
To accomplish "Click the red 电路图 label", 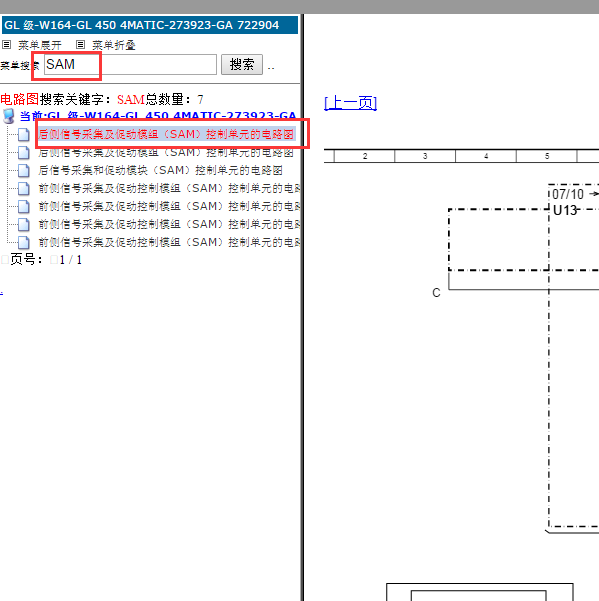I will pos(20,99).
